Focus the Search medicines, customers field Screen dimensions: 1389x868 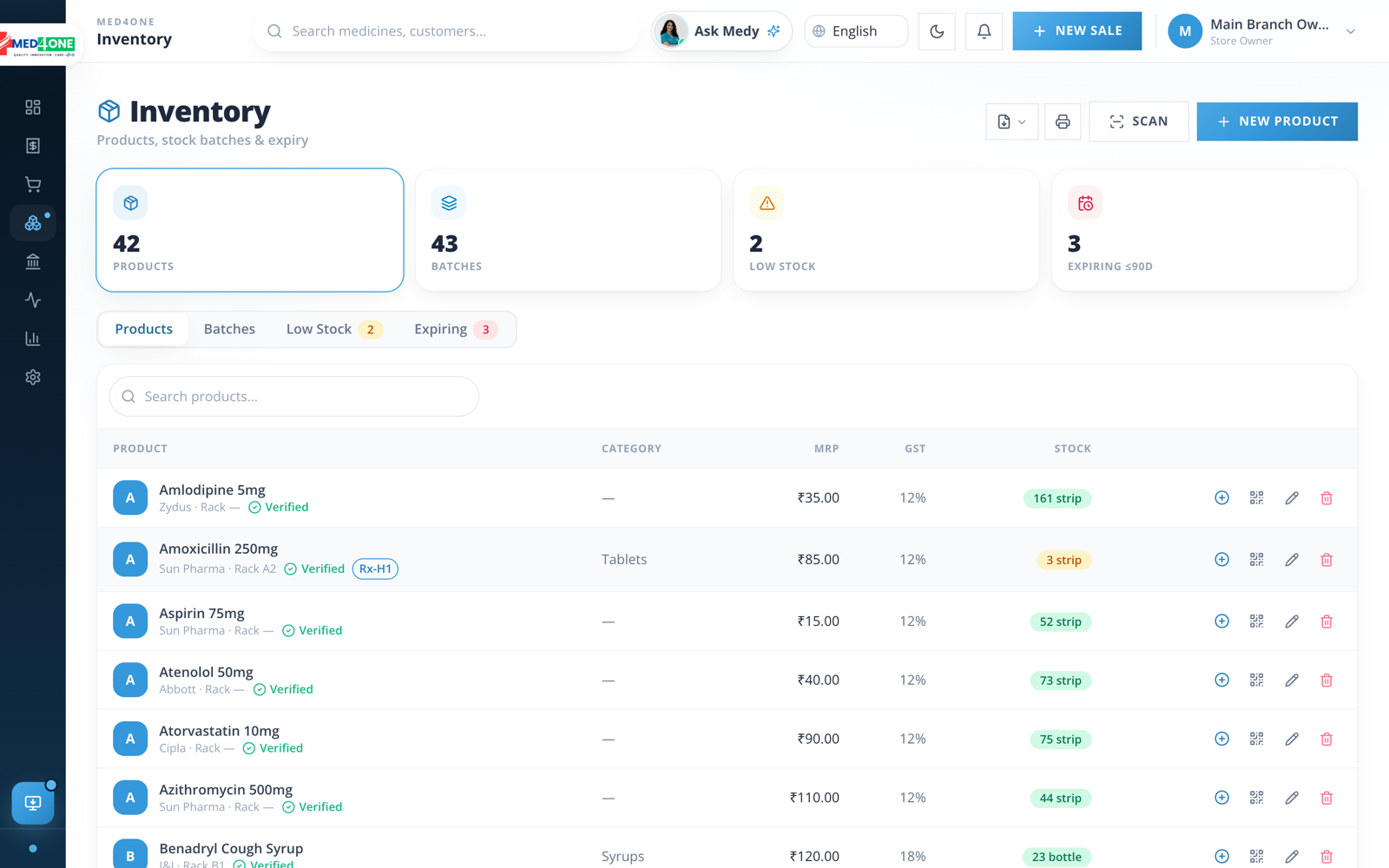click(446, 31)
